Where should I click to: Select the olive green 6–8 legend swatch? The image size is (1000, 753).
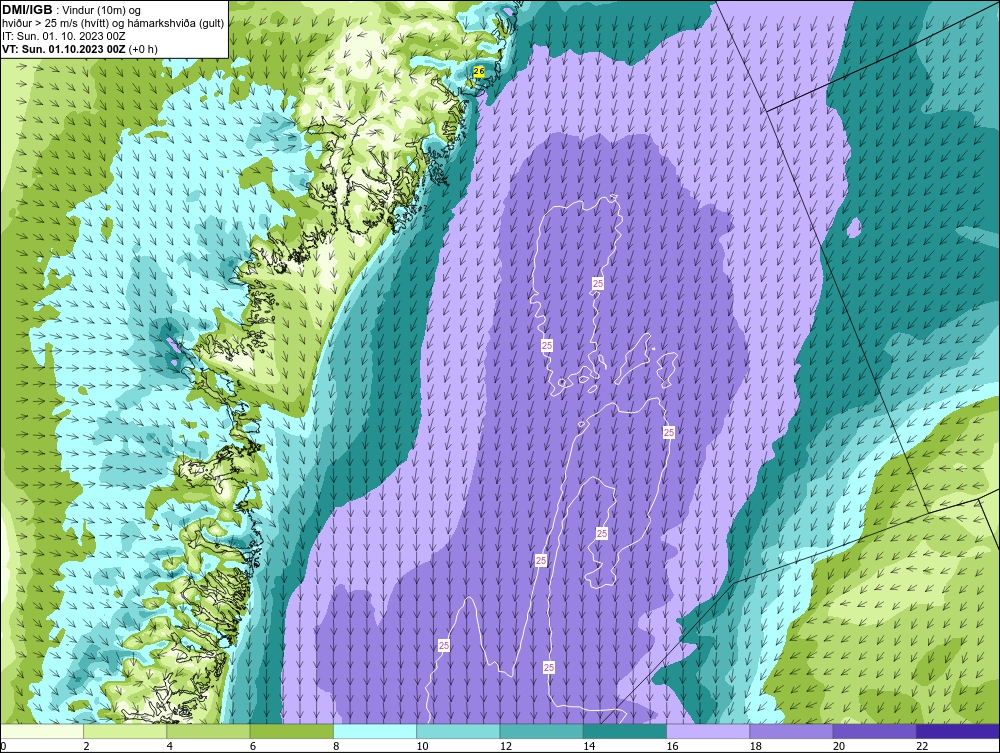click(291, 731)
